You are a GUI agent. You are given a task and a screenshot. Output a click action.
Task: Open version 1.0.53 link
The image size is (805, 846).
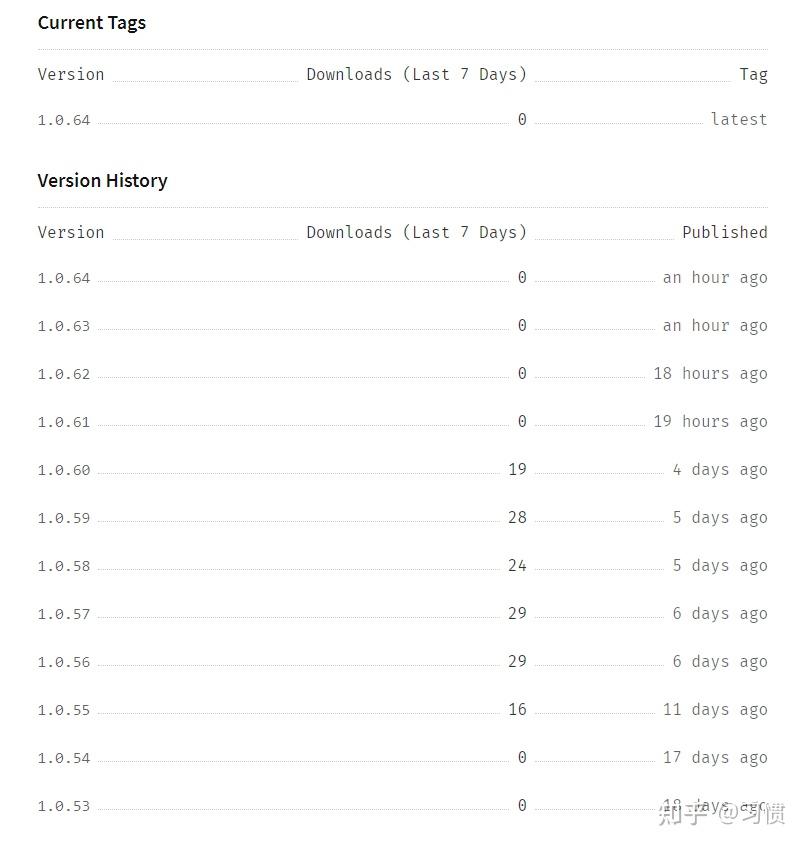(x=64, y=806)
